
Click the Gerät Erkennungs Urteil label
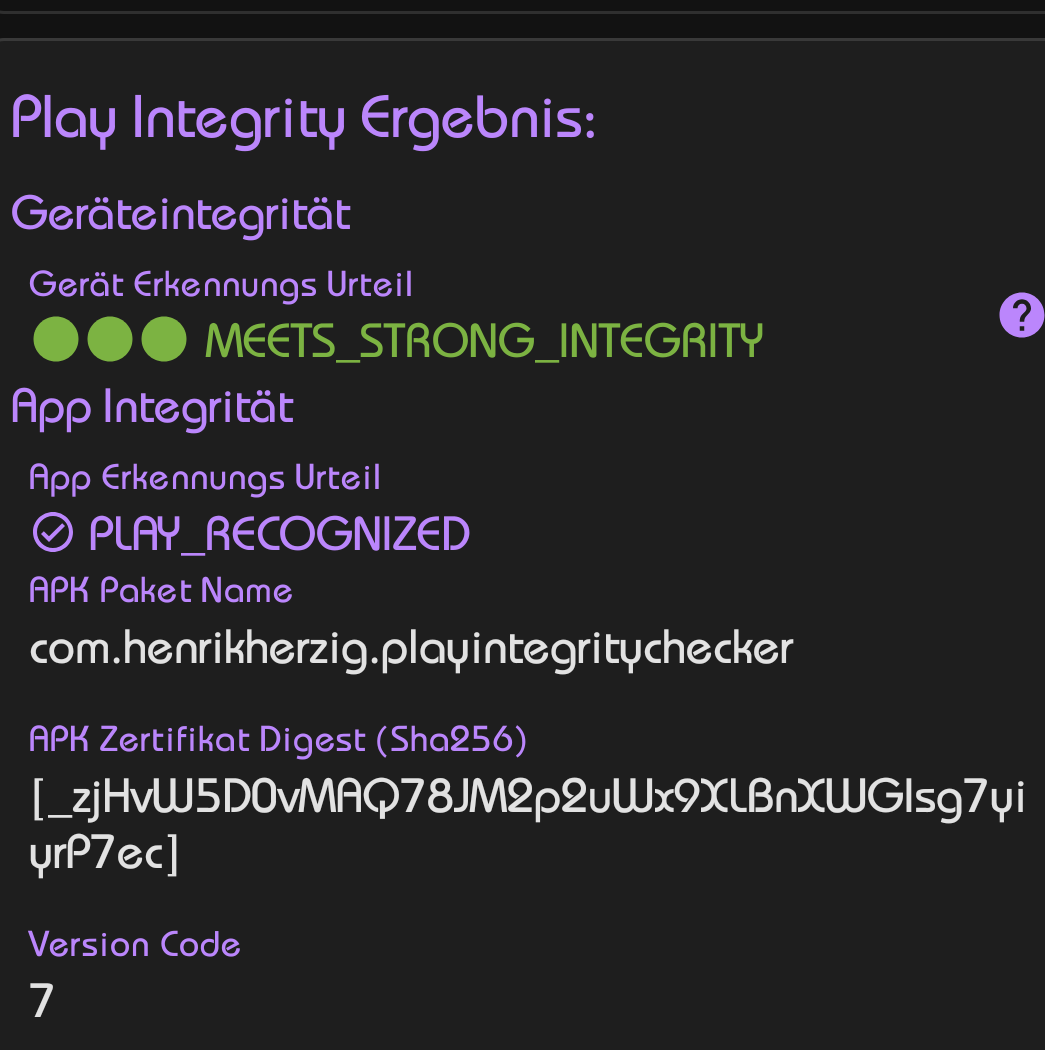pyautogui.click(x=221, y=285)
